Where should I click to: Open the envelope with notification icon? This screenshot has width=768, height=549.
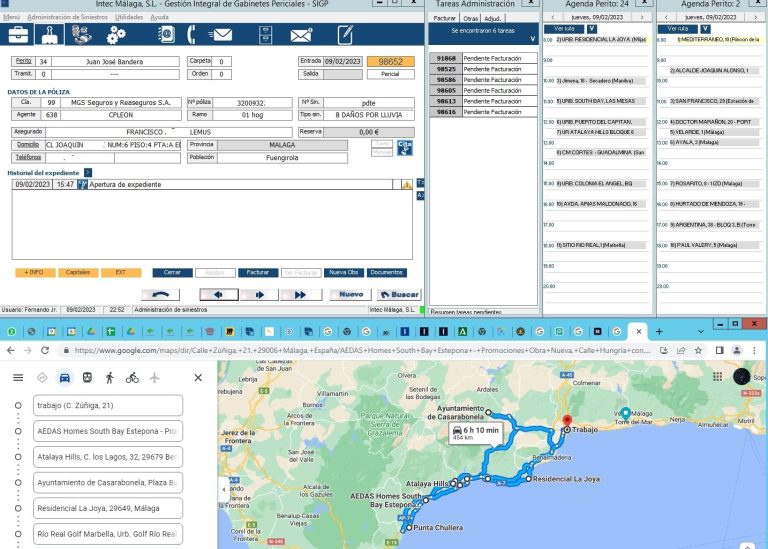click(301, 35)
